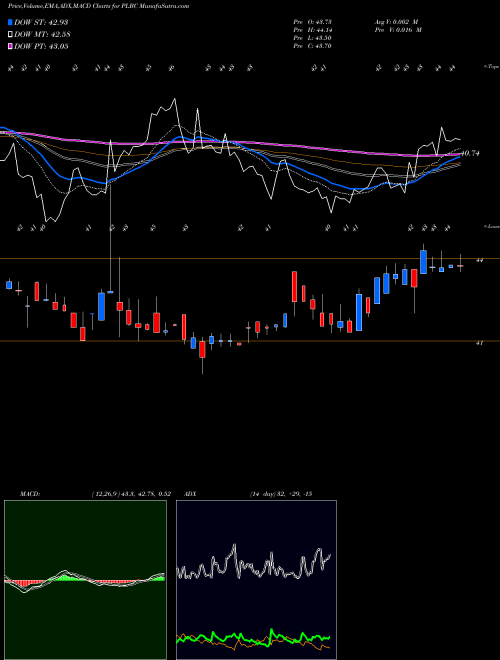This screenshot has height=660, width=500.
Task: Click the large red candle in mid-chart rally
Action: click(295, 287)
